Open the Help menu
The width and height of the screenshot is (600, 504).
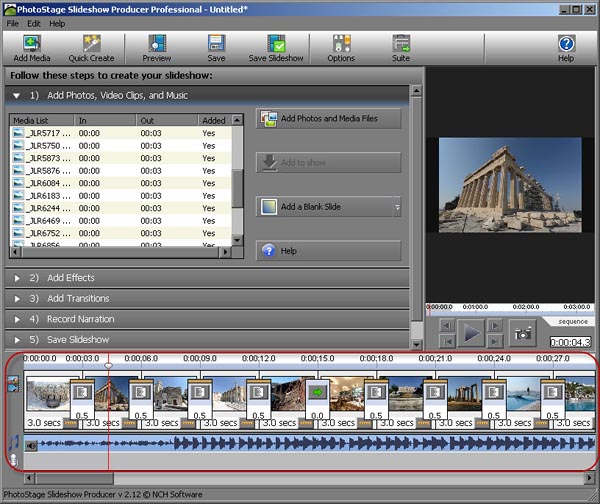tap(57, 24)
